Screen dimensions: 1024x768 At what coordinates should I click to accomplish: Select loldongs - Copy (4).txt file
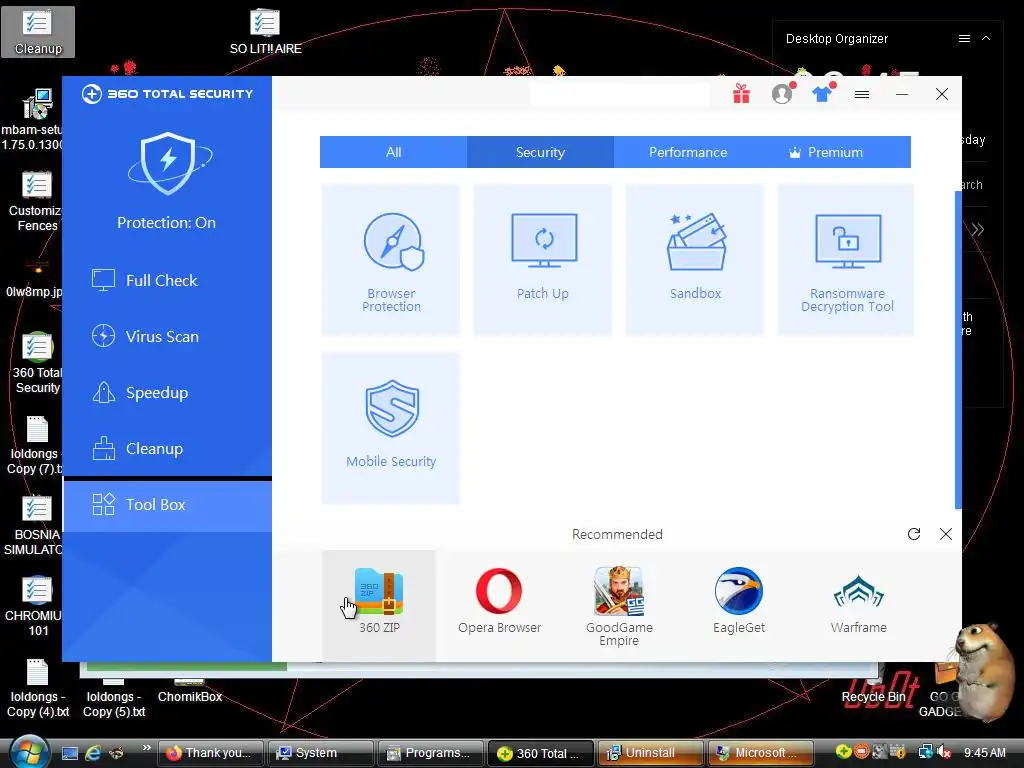click(x=38, y=689)
